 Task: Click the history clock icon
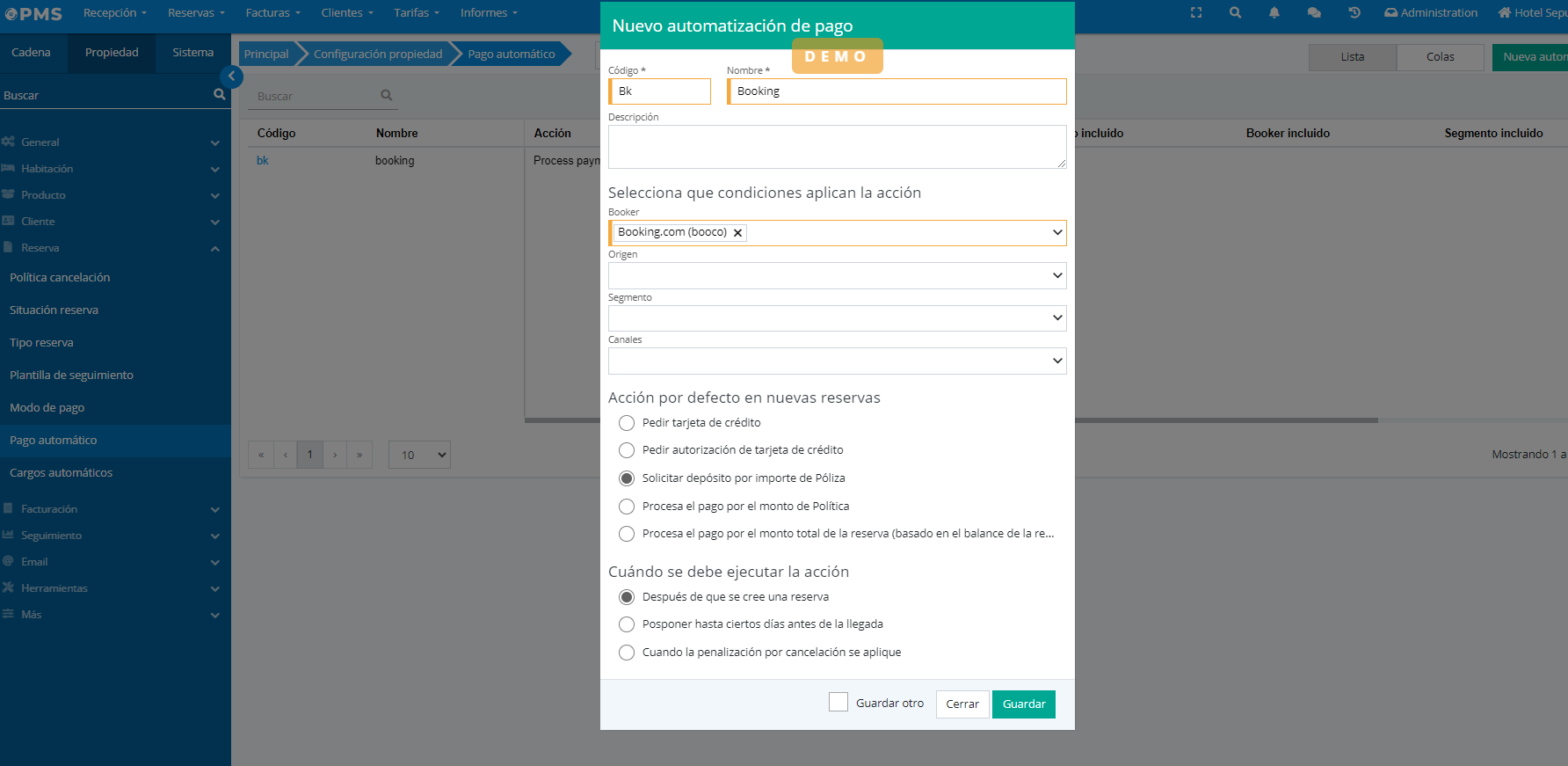click(1354, 13)
